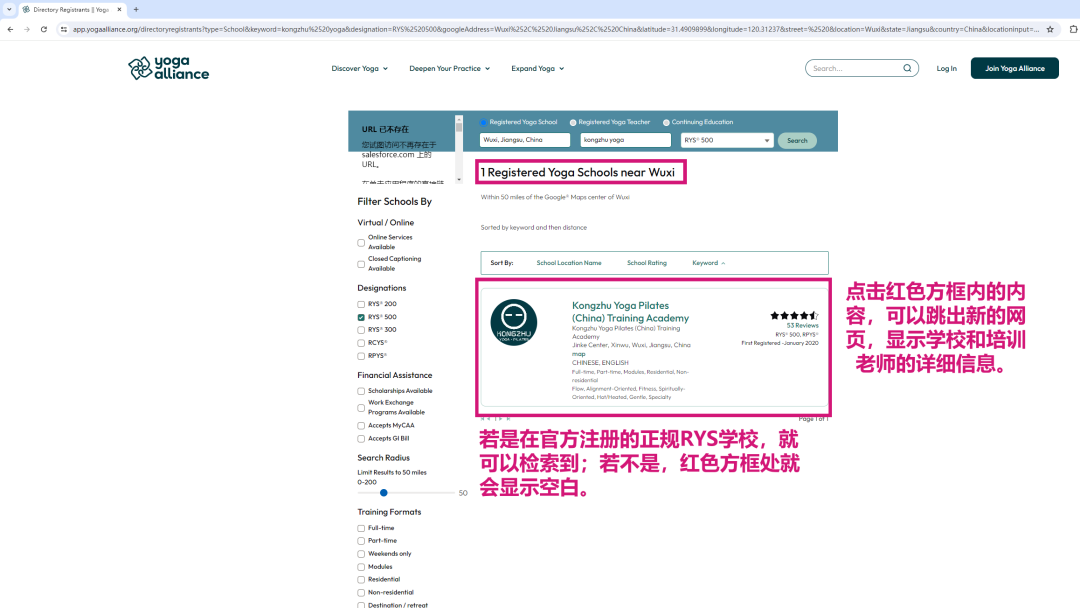Open Kongzhu Yoga Pilates Training Academy link
Screen dimensions: 1080x608
point(630,312)
